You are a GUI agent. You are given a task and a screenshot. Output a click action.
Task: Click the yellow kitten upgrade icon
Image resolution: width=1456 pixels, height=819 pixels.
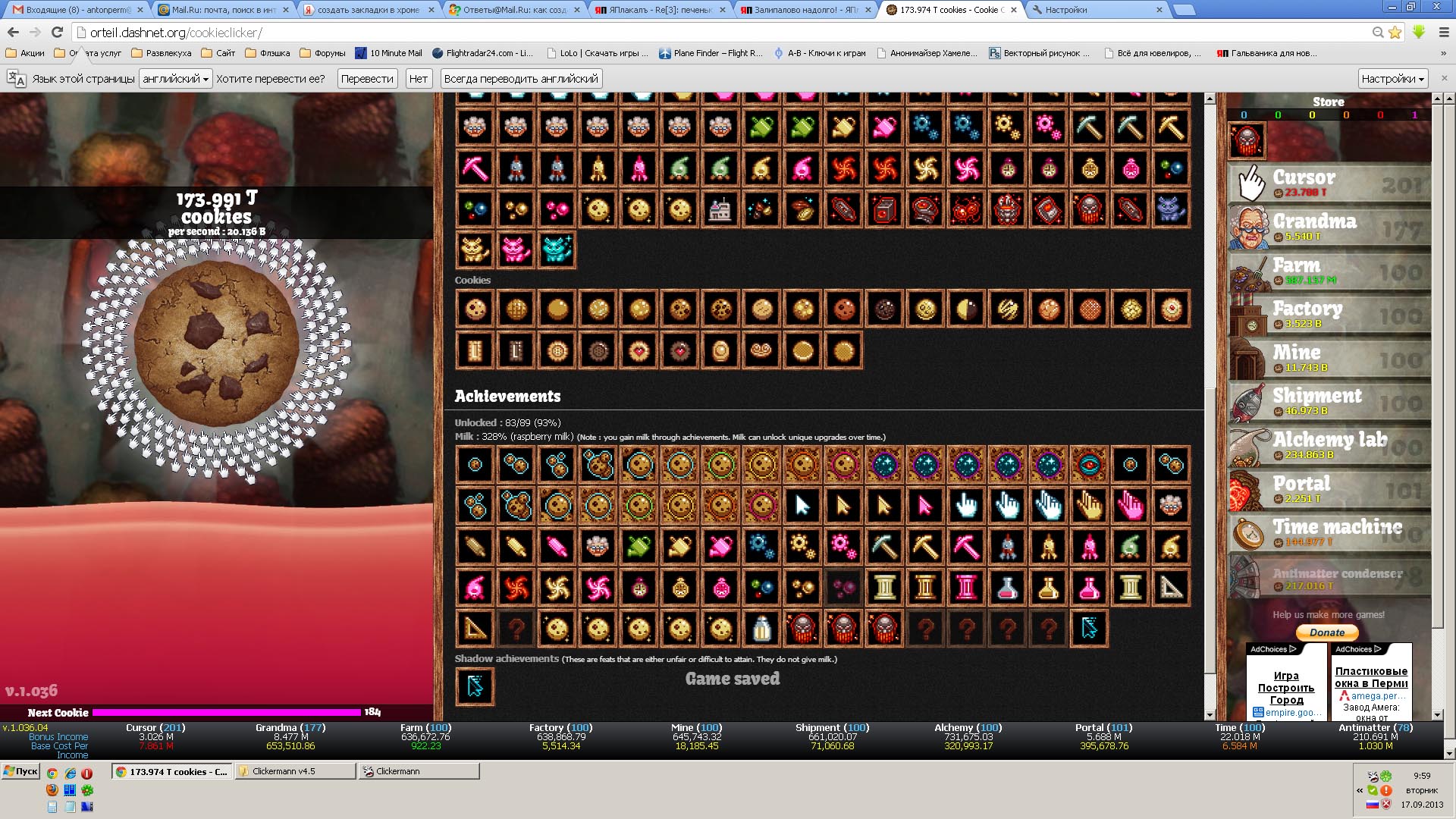[475, 249]
